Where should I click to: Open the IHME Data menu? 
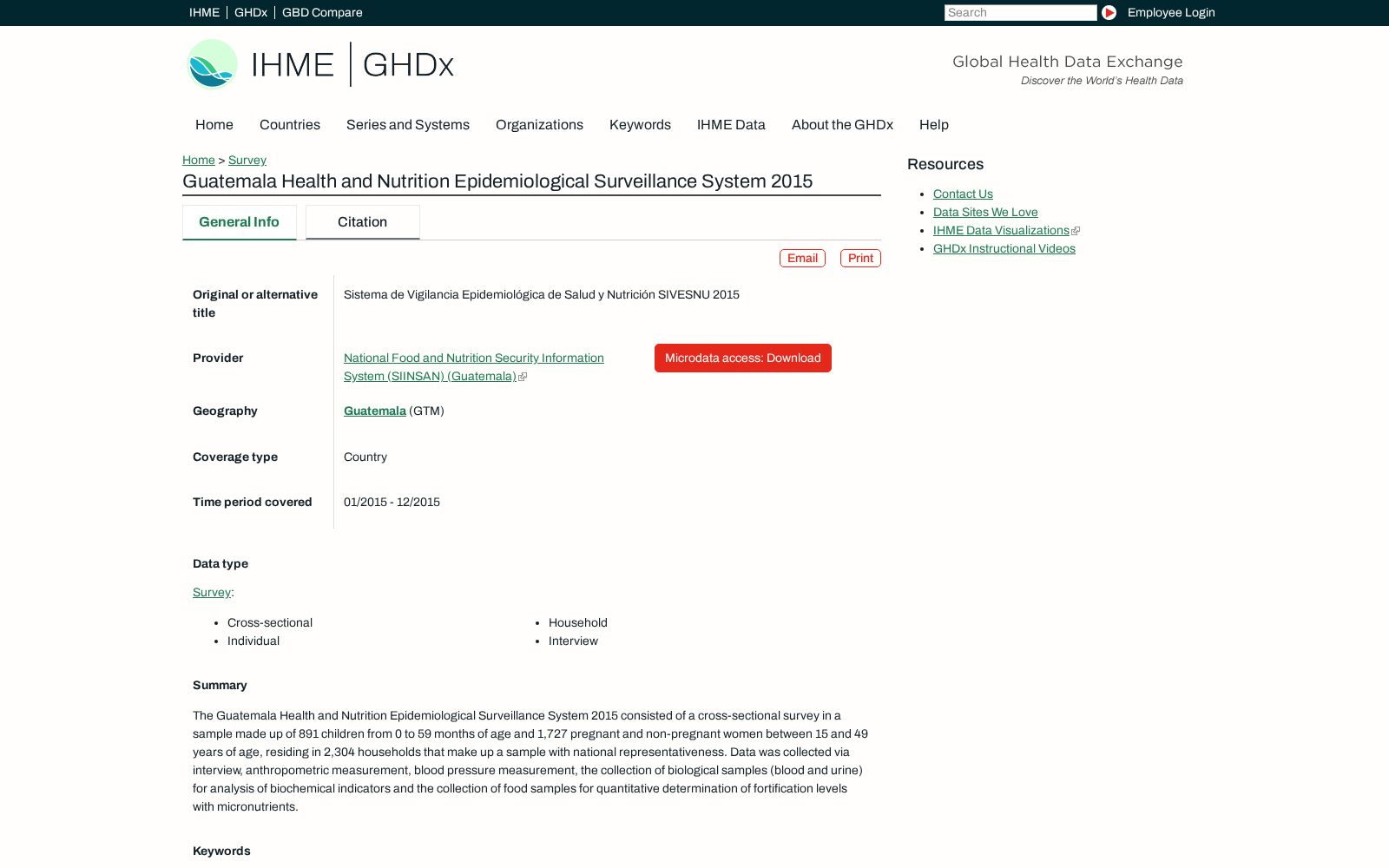[731, 125]
